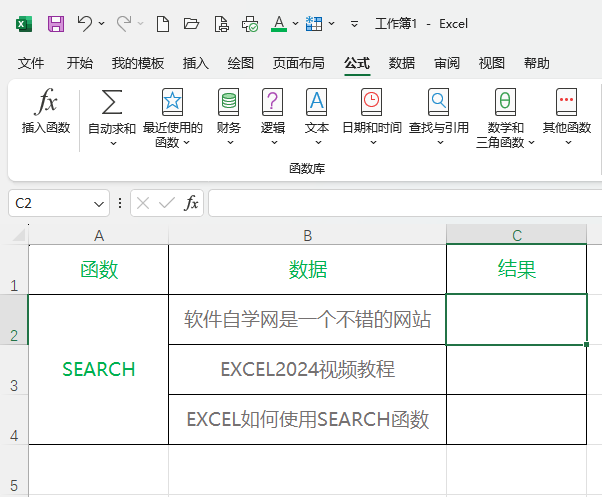Open a file using the folder icon

click(191, 24)
